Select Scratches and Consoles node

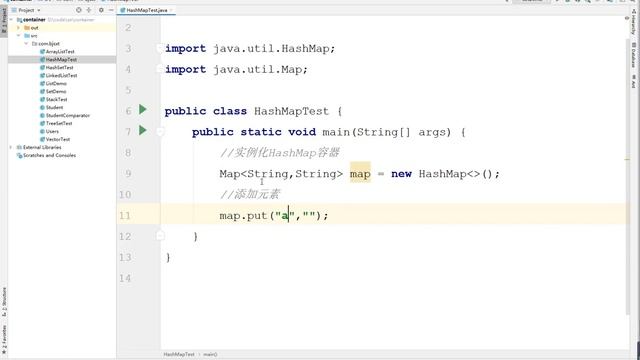coord(49,156)
